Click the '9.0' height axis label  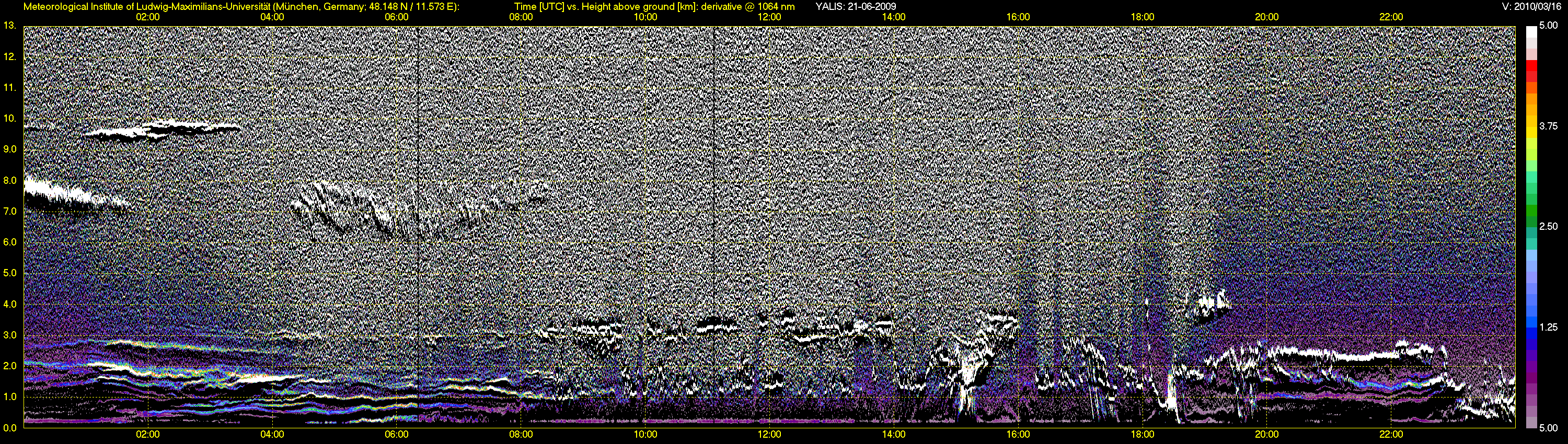point(10,149)
